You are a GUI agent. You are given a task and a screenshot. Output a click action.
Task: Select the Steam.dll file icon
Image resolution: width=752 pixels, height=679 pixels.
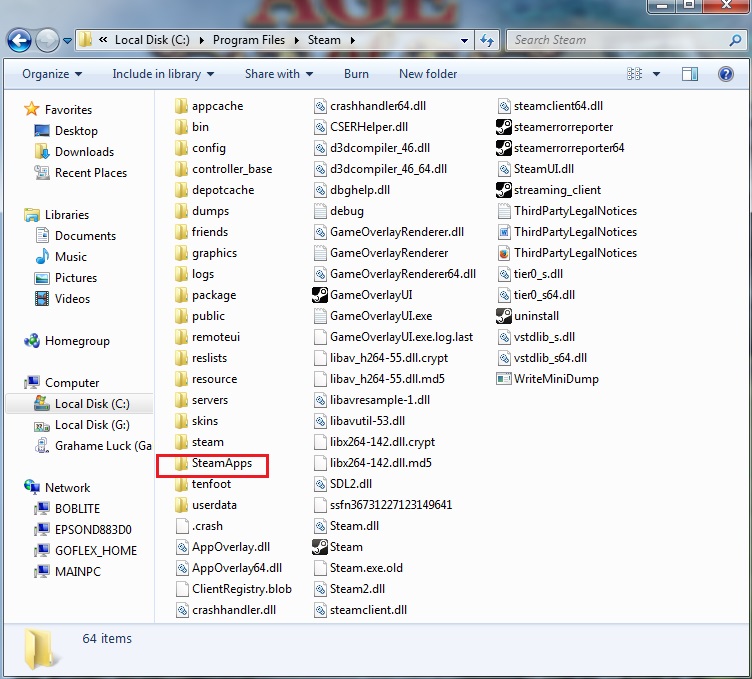click(320, 526)
